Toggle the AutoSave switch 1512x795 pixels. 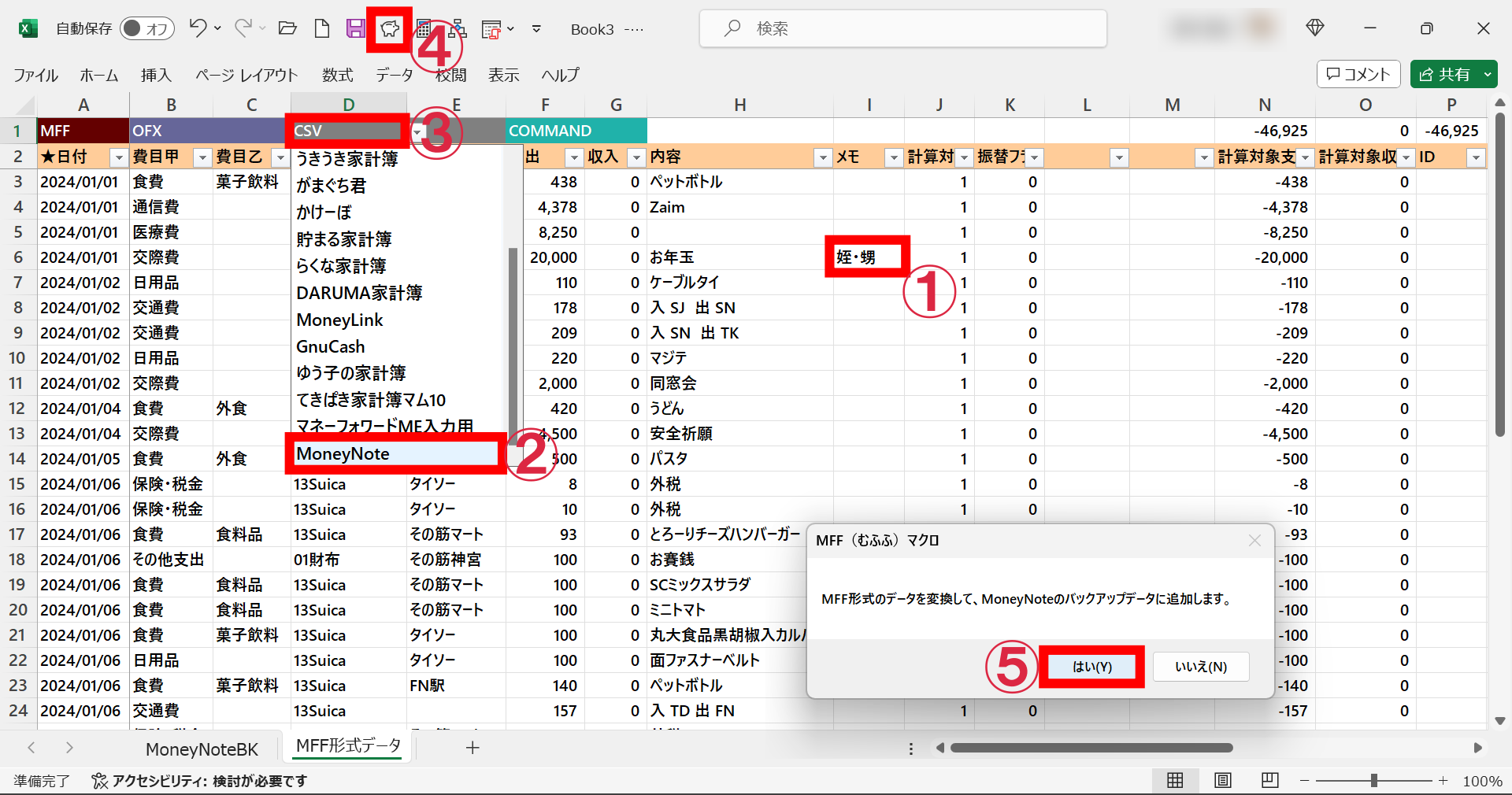147,28
